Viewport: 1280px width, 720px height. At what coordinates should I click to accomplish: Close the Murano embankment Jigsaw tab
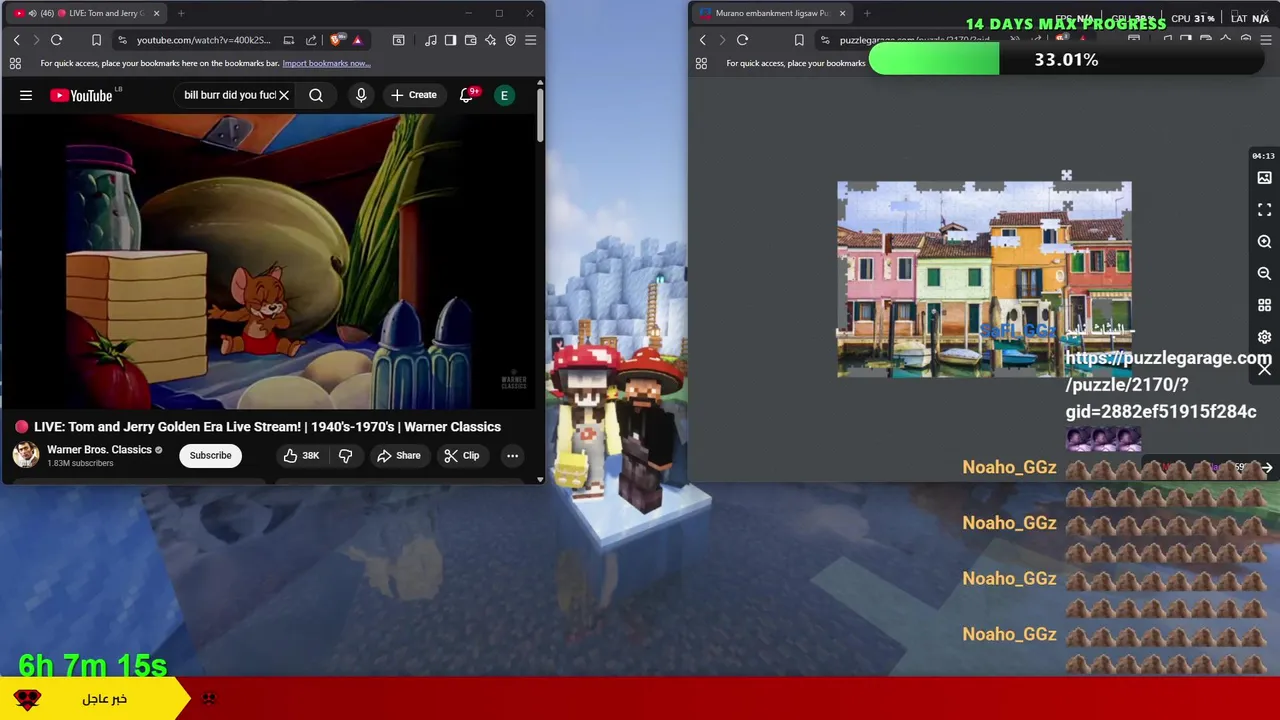point(842,13)
